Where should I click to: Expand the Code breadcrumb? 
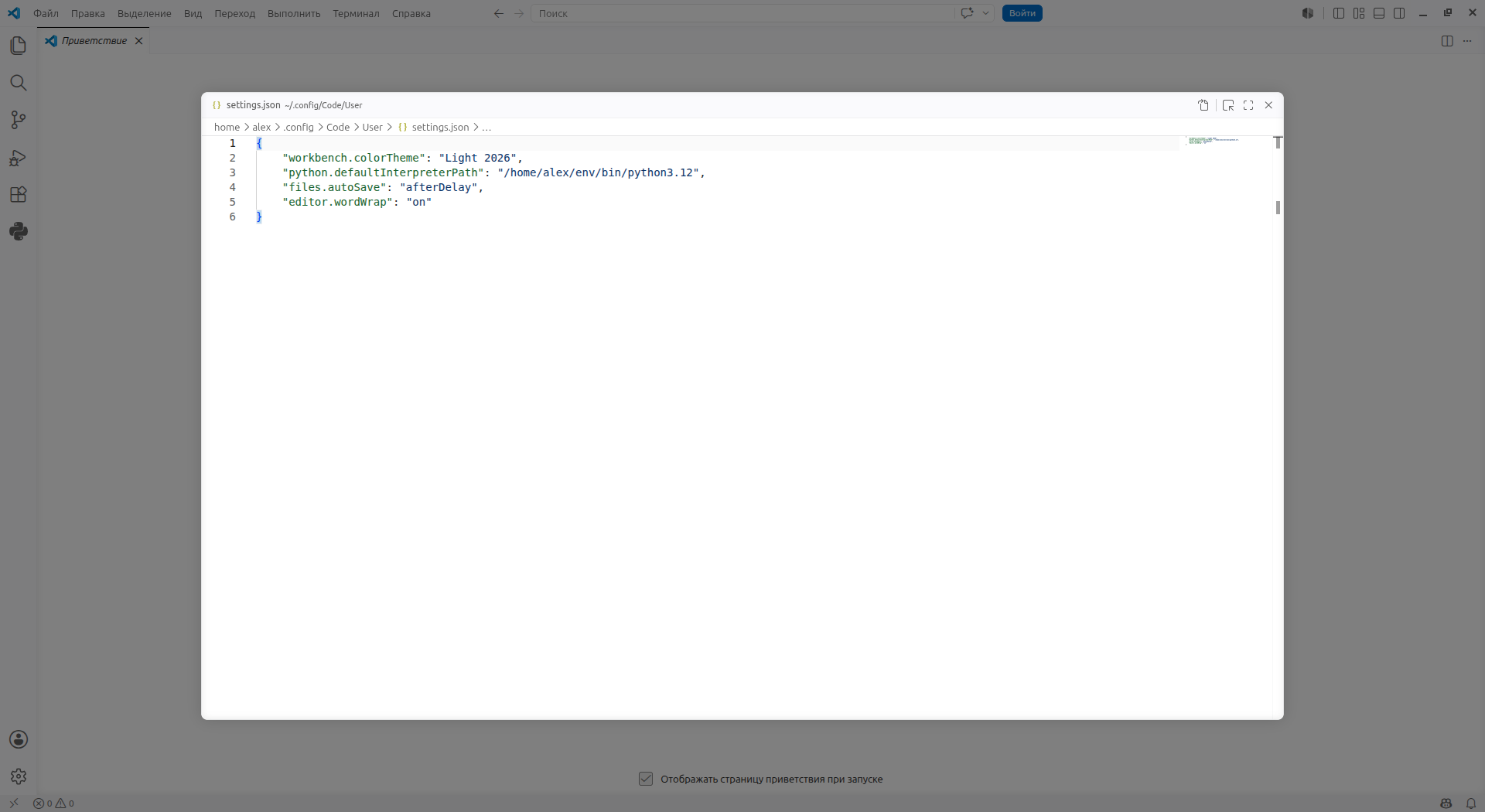338,127
